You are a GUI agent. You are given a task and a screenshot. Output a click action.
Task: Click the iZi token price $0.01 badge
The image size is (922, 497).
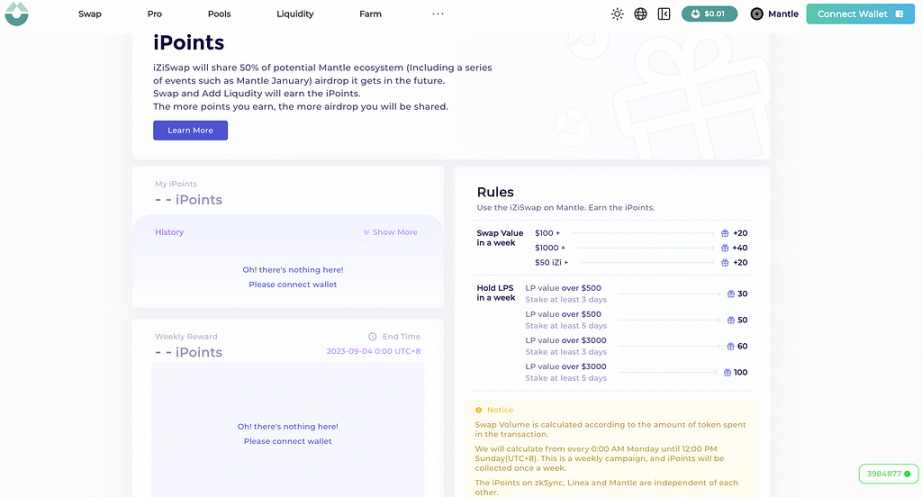(709, 14)
